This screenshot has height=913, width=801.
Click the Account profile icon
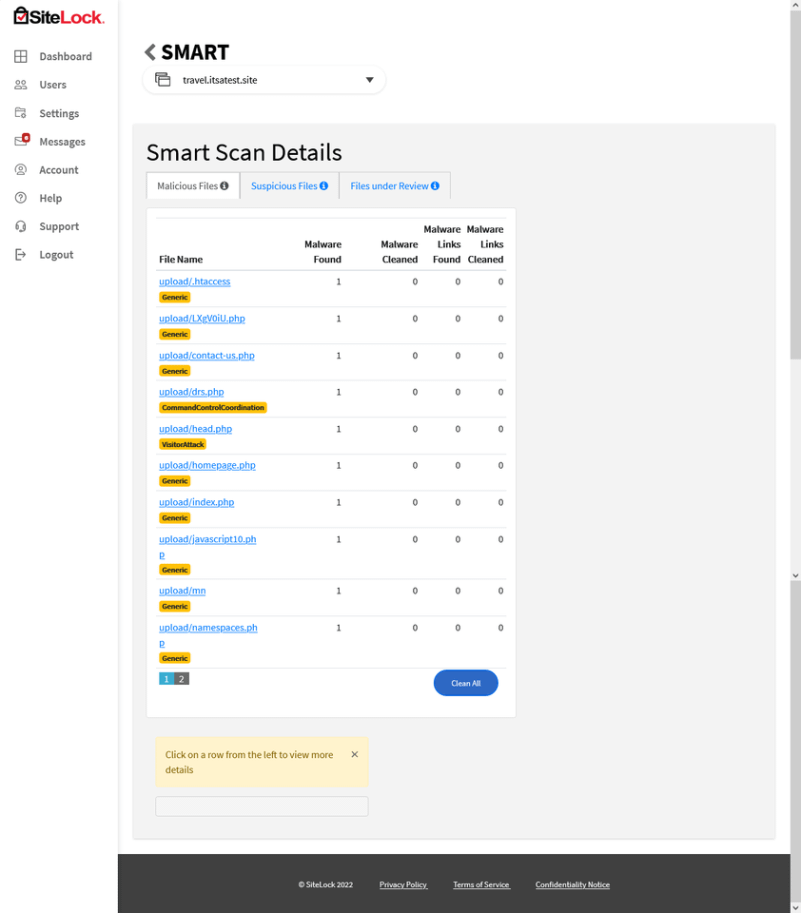[x=20, y=170]
